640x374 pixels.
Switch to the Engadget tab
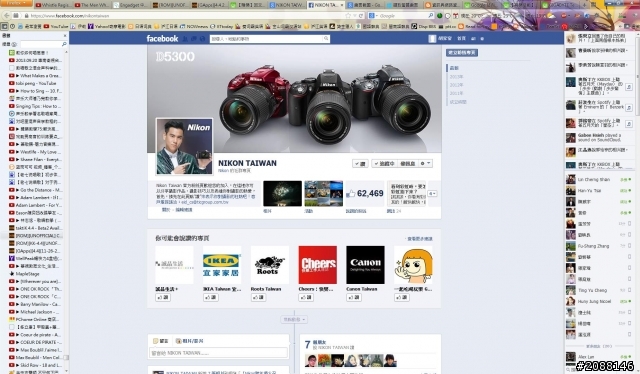[130, 5]
